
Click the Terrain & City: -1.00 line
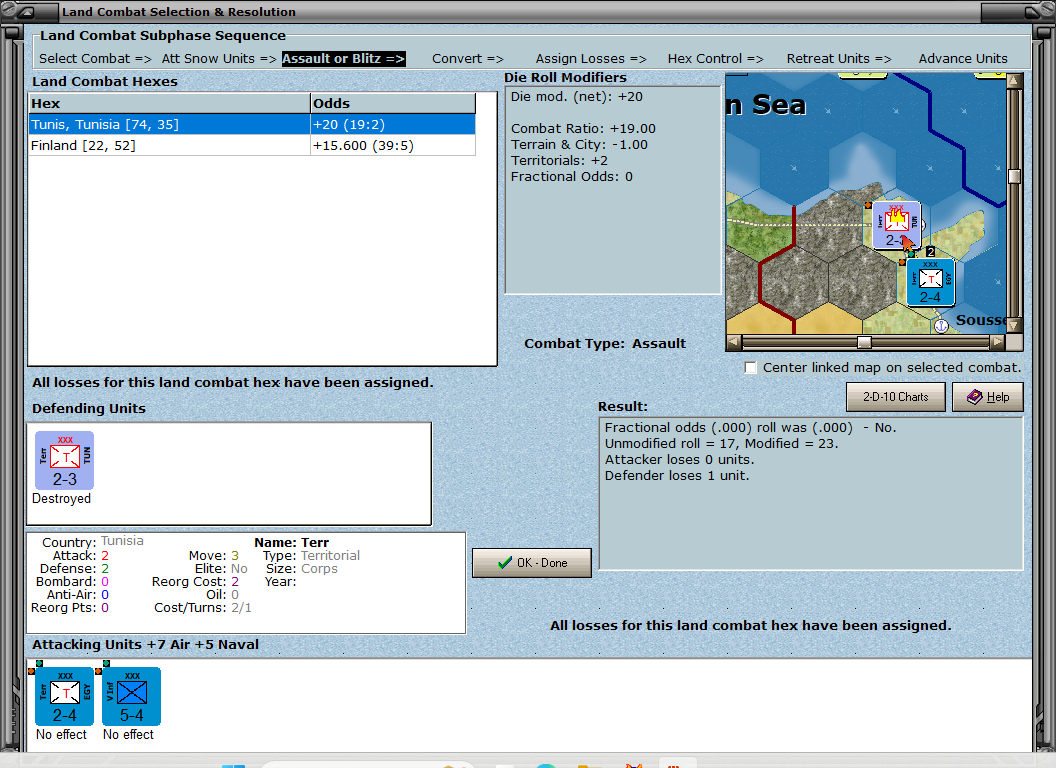tap(579, 145)
